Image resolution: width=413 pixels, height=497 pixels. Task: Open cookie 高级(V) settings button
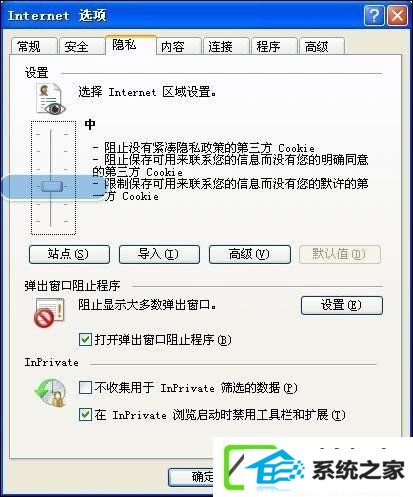(250, 254)
